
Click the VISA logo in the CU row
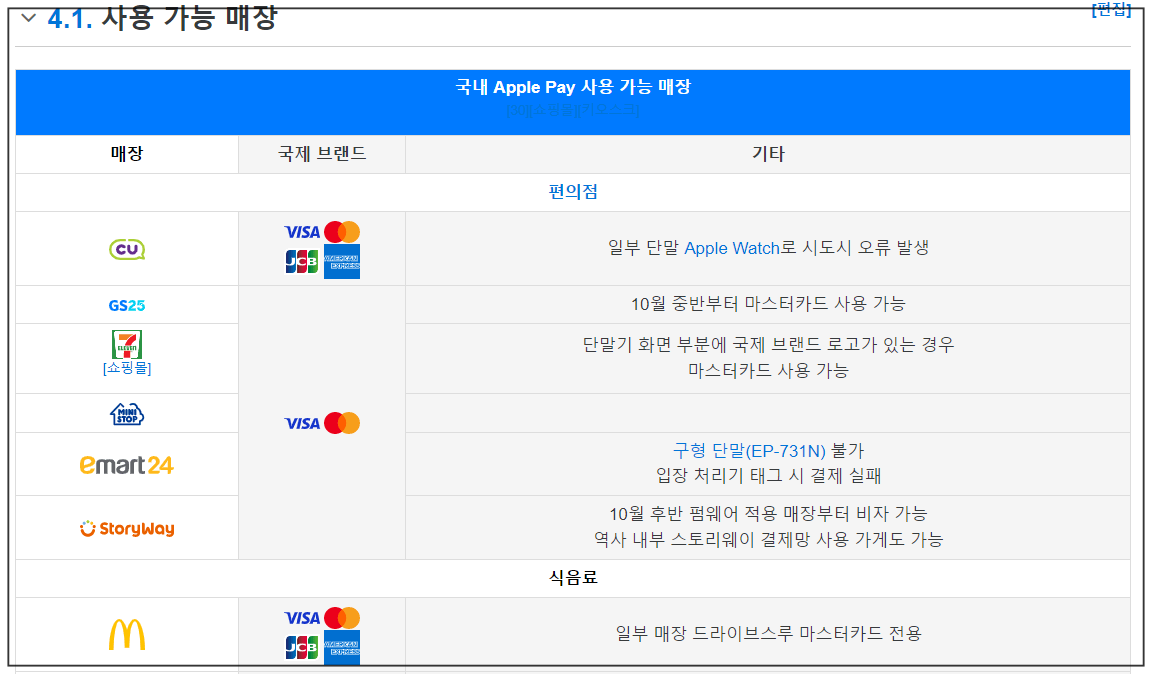(302, 232)
